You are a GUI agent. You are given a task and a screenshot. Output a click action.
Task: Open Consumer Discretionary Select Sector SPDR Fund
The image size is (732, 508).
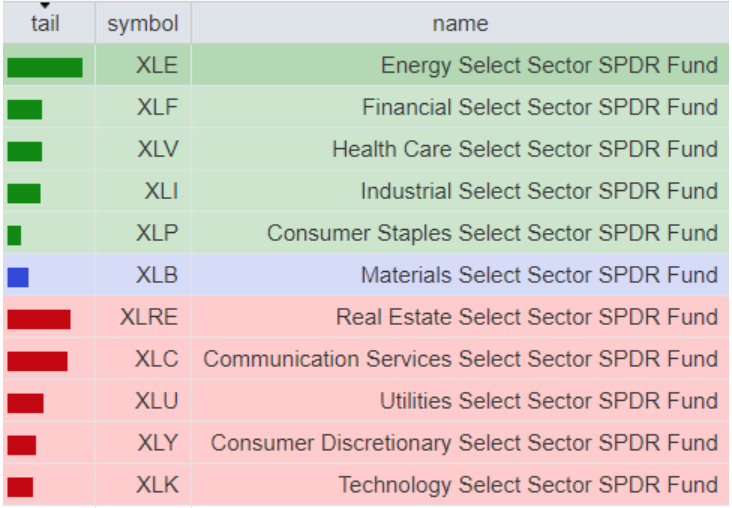pos(464,444)
